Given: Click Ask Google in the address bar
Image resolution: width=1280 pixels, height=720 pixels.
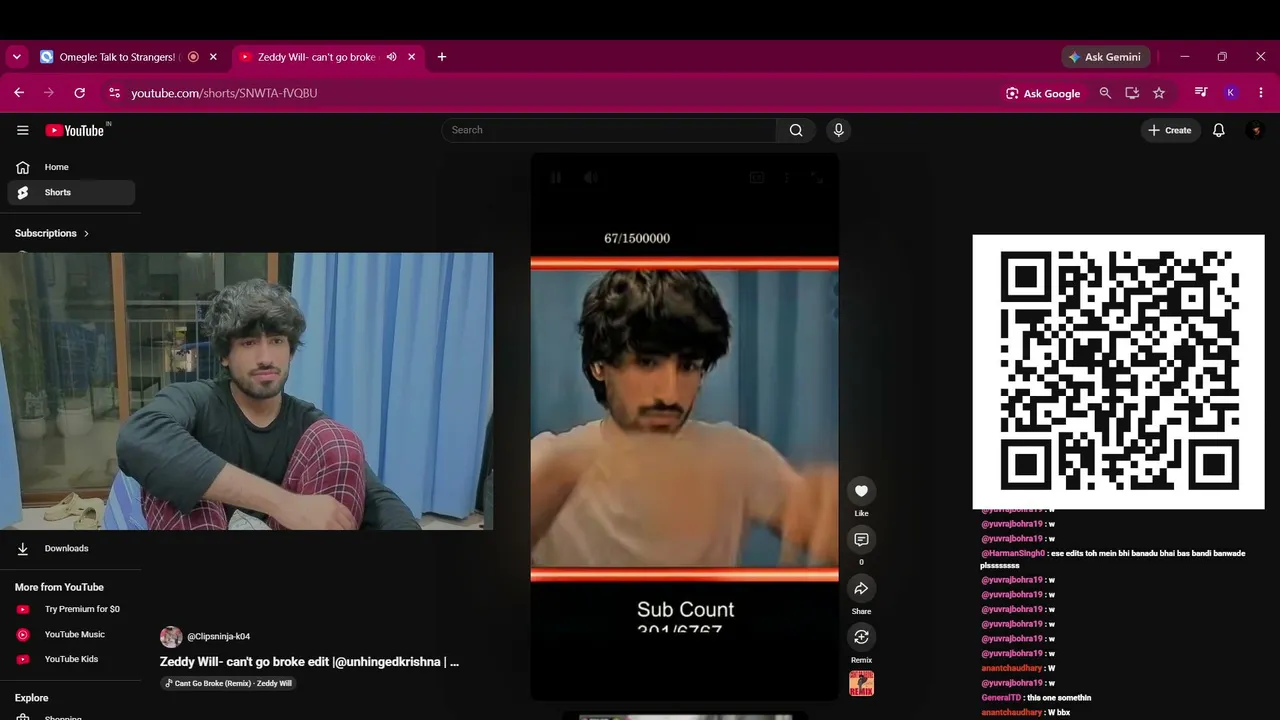Looking at the screenshot, I should click(1043, 93).
